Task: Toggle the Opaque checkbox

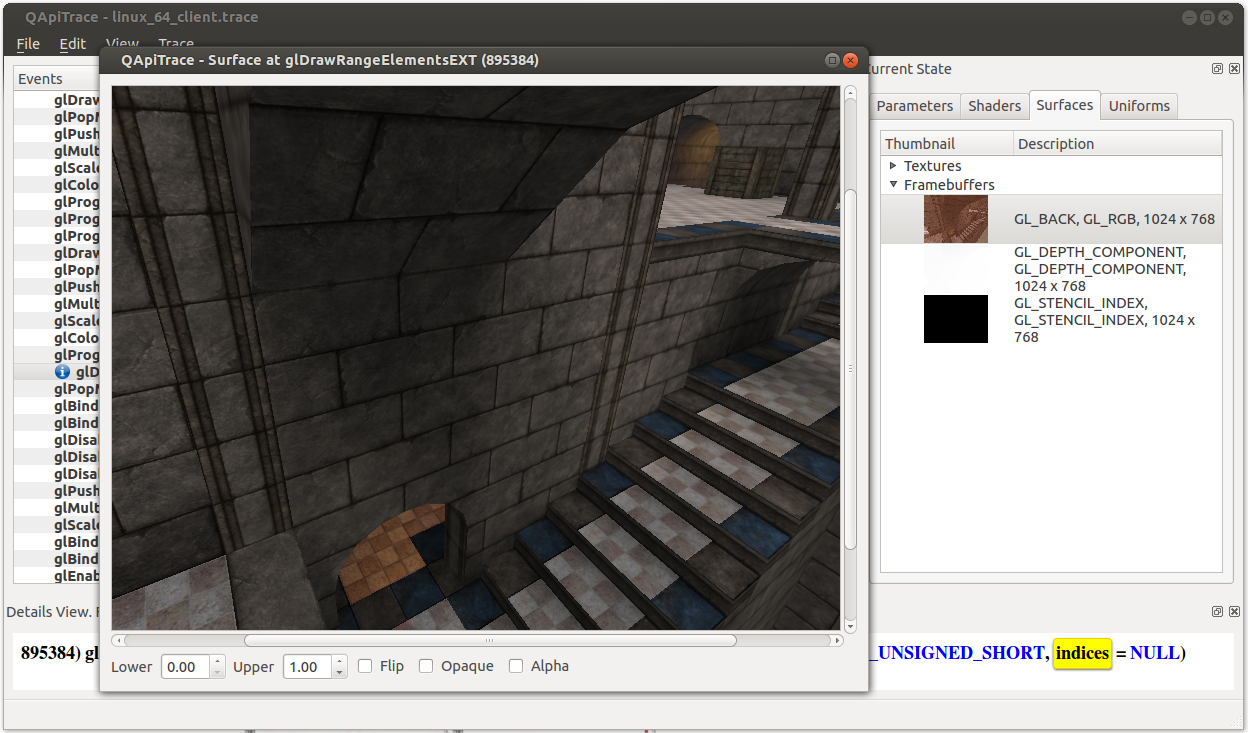Action: [x=426, y=666]
